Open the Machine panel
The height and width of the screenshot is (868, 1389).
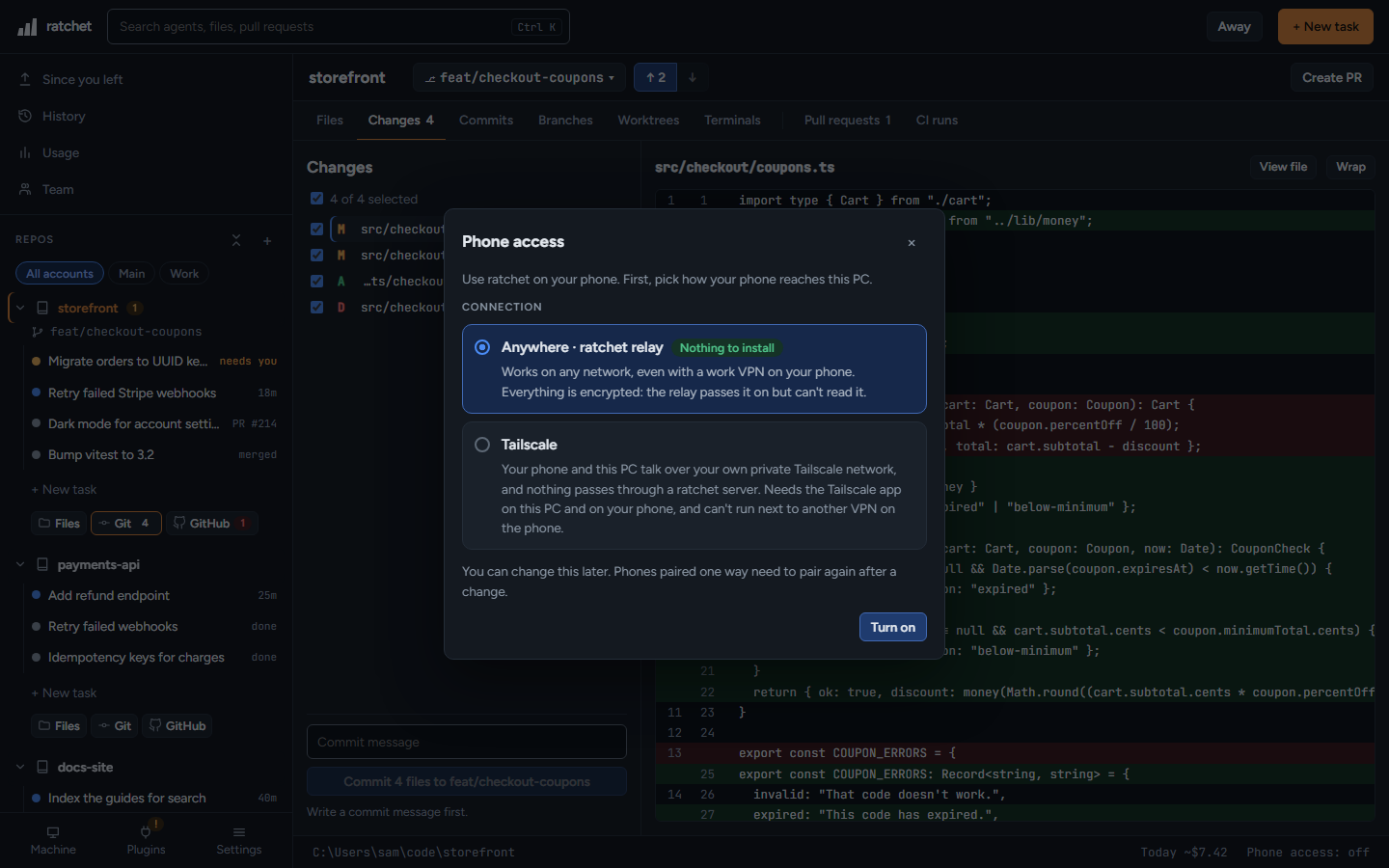coord(53,840)
